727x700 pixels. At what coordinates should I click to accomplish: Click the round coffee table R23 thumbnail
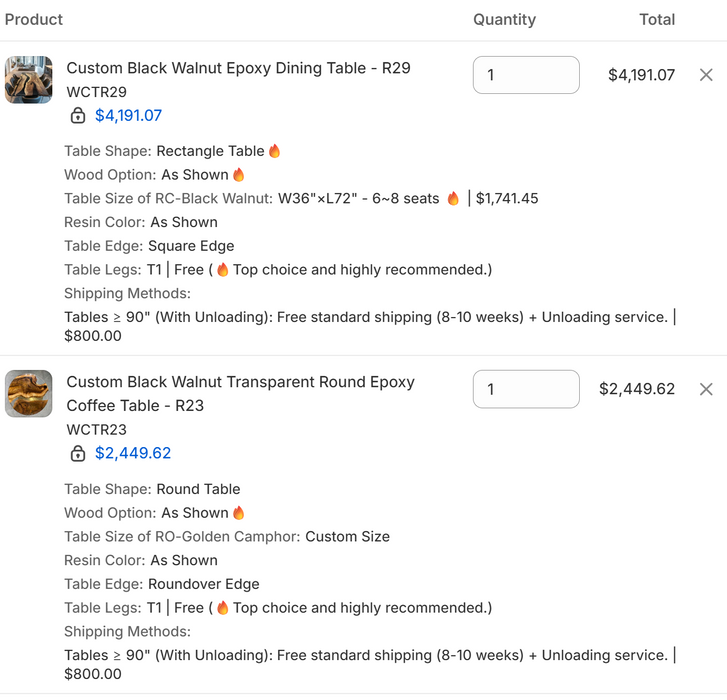pos(29,394)
